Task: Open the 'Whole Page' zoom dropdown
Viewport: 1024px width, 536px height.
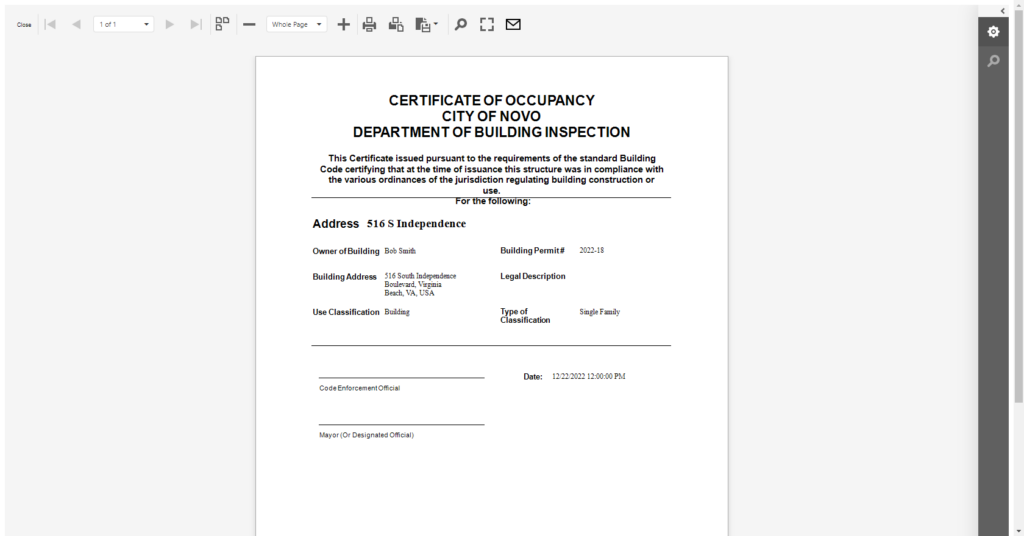Action: 296,25
